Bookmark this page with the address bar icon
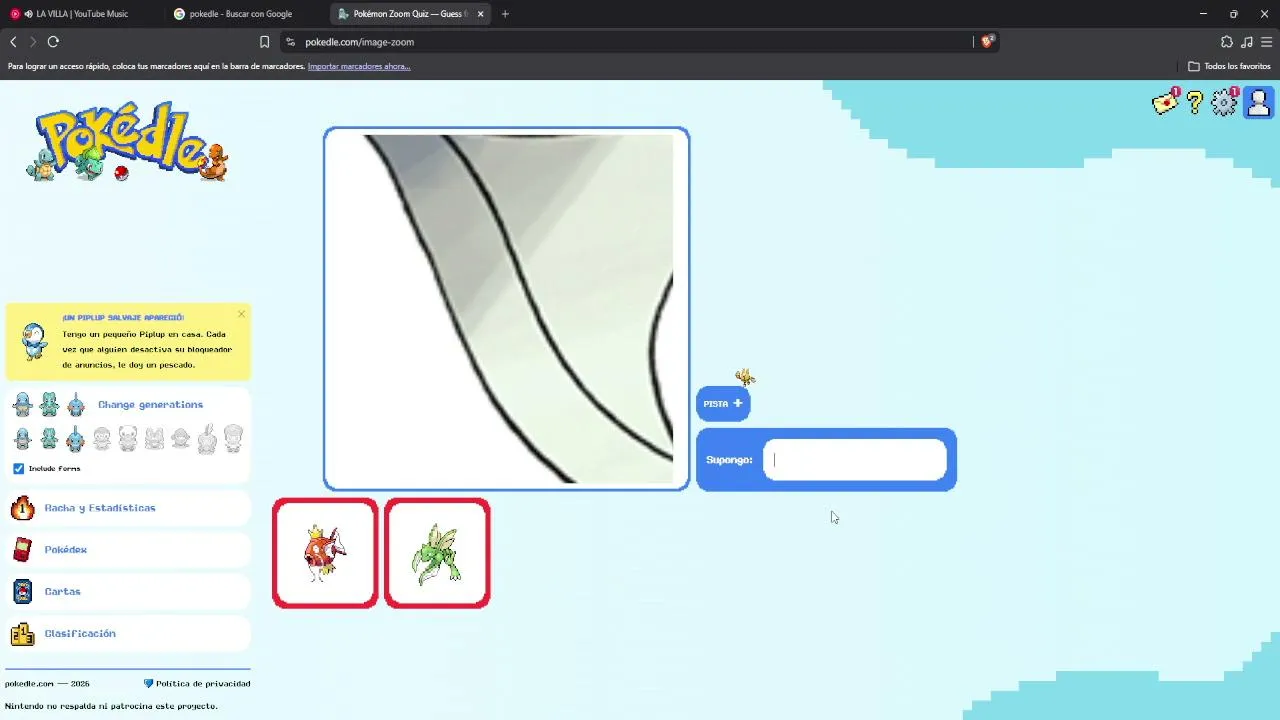1280x720 pixels. (264, 42)
